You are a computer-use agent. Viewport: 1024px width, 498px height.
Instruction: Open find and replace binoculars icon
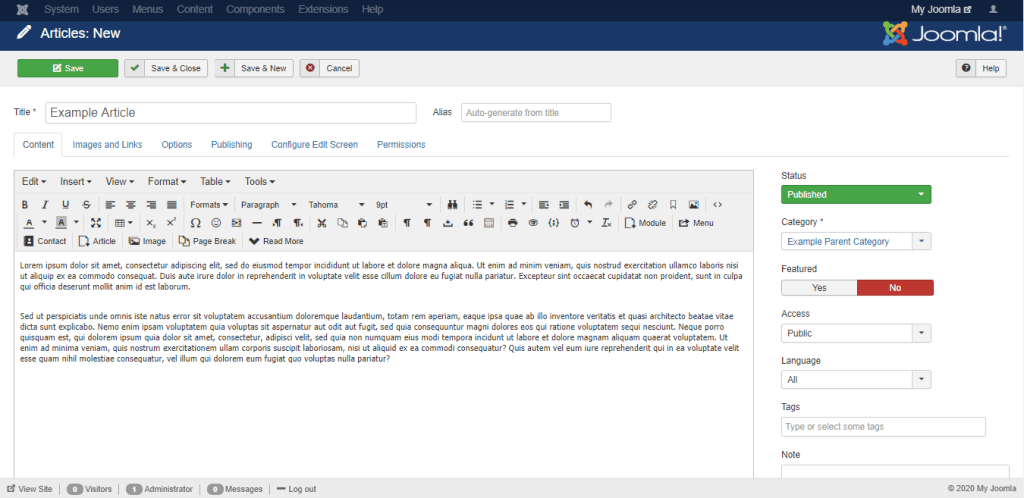(x=452, y=205)
